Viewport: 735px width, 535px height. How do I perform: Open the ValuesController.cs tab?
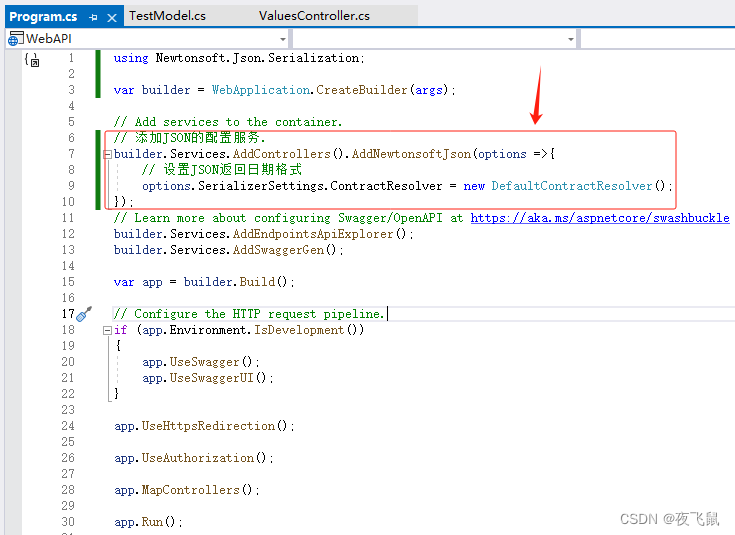[x=314, y=16]
